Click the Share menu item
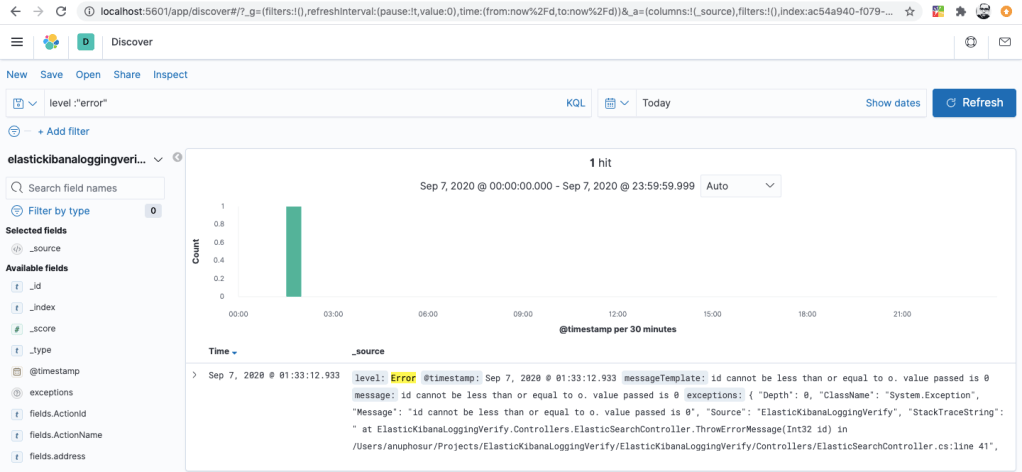Screen dimensions: 1022x472 [x=127, y=75]
